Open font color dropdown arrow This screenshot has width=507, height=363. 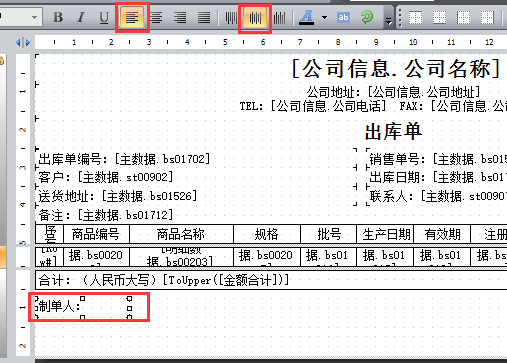click(x=324, y=17)
